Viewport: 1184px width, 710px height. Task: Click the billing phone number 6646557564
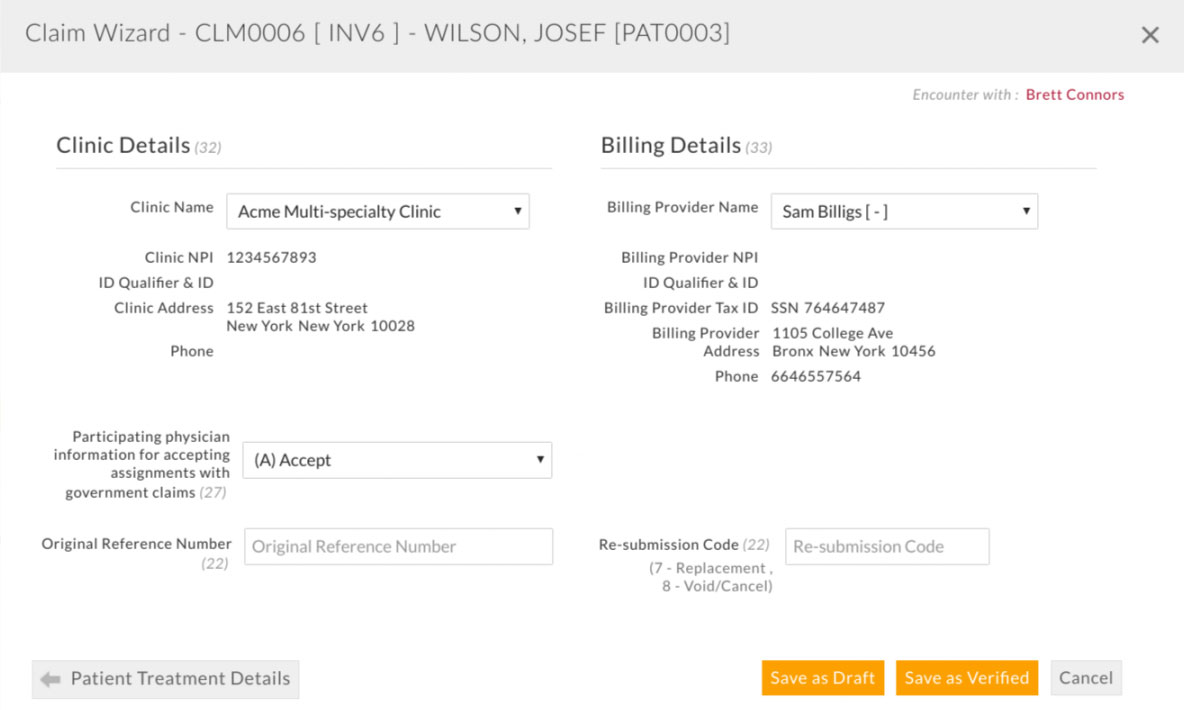point(816,377)
